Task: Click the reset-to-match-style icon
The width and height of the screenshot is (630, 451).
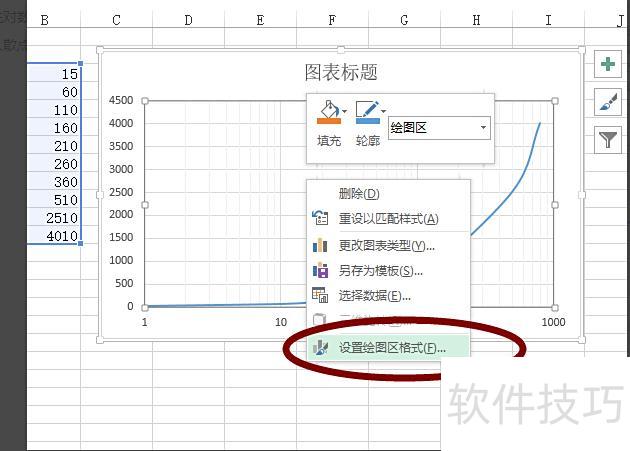Action: point(320,217)
